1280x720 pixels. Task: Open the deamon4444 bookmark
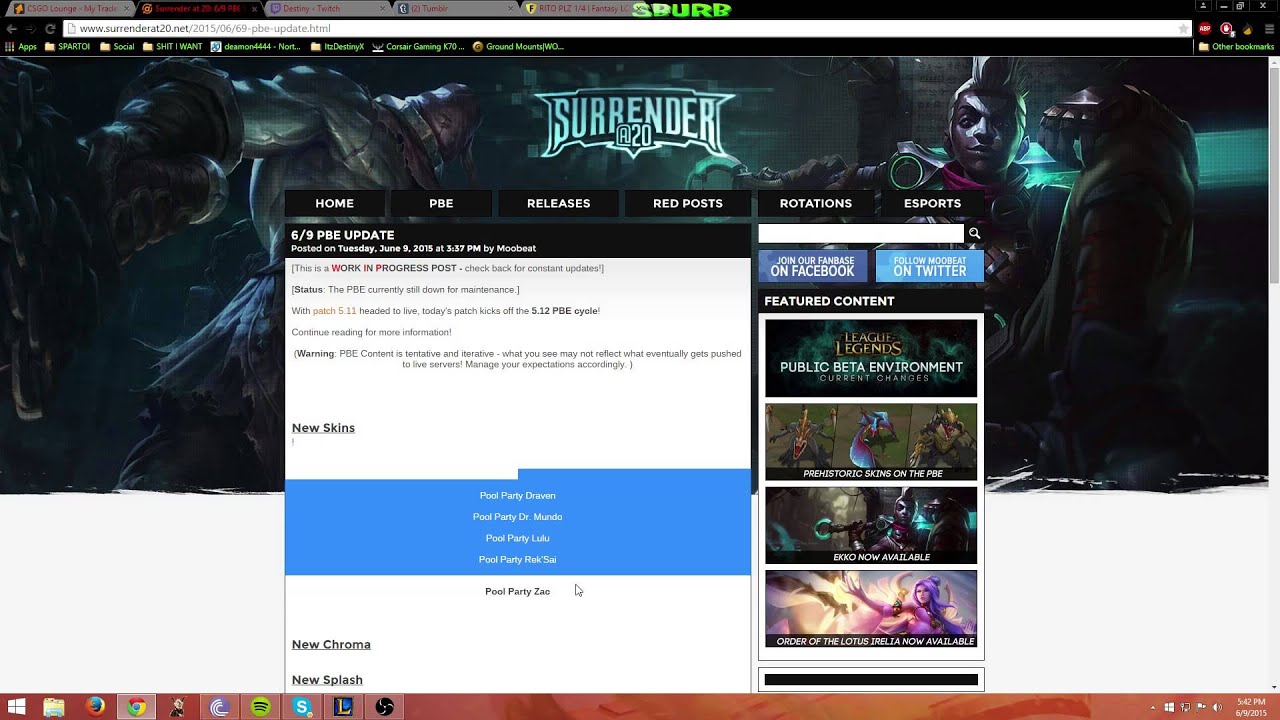pos(254,47)
